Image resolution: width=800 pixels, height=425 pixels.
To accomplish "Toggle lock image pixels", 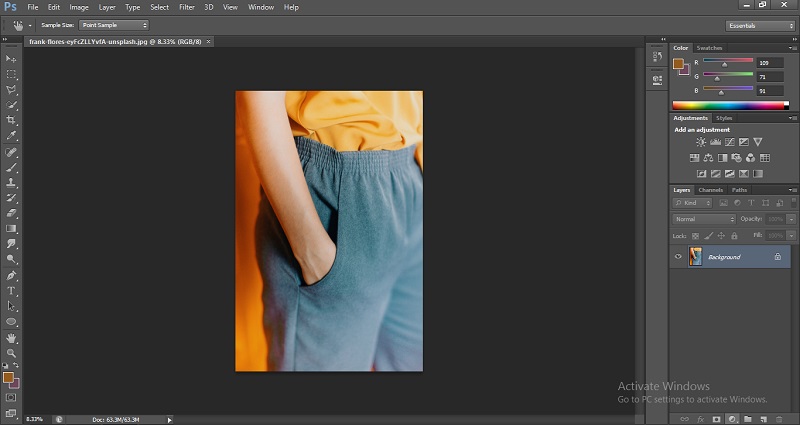I will [x=708, y=236].
